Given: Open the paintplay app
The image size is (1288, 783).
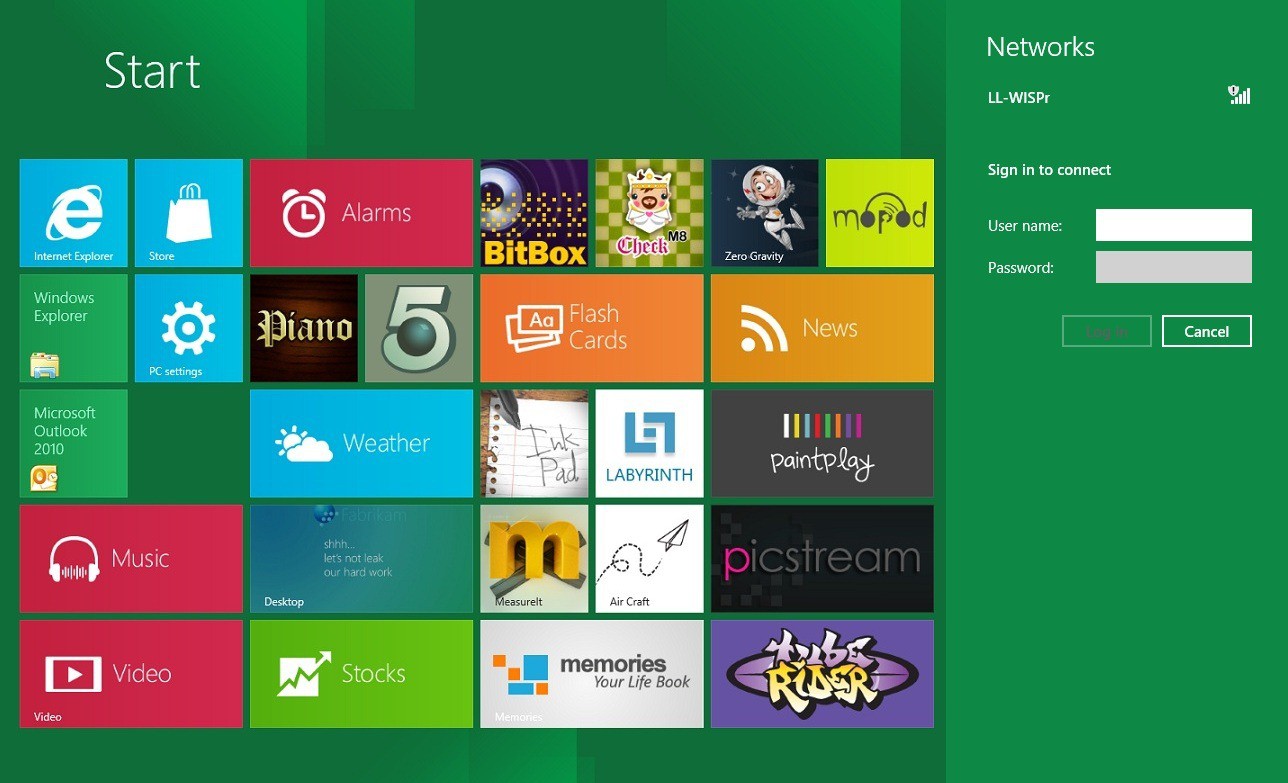Looking at the screenshot, I should click(x=821, y=442).
